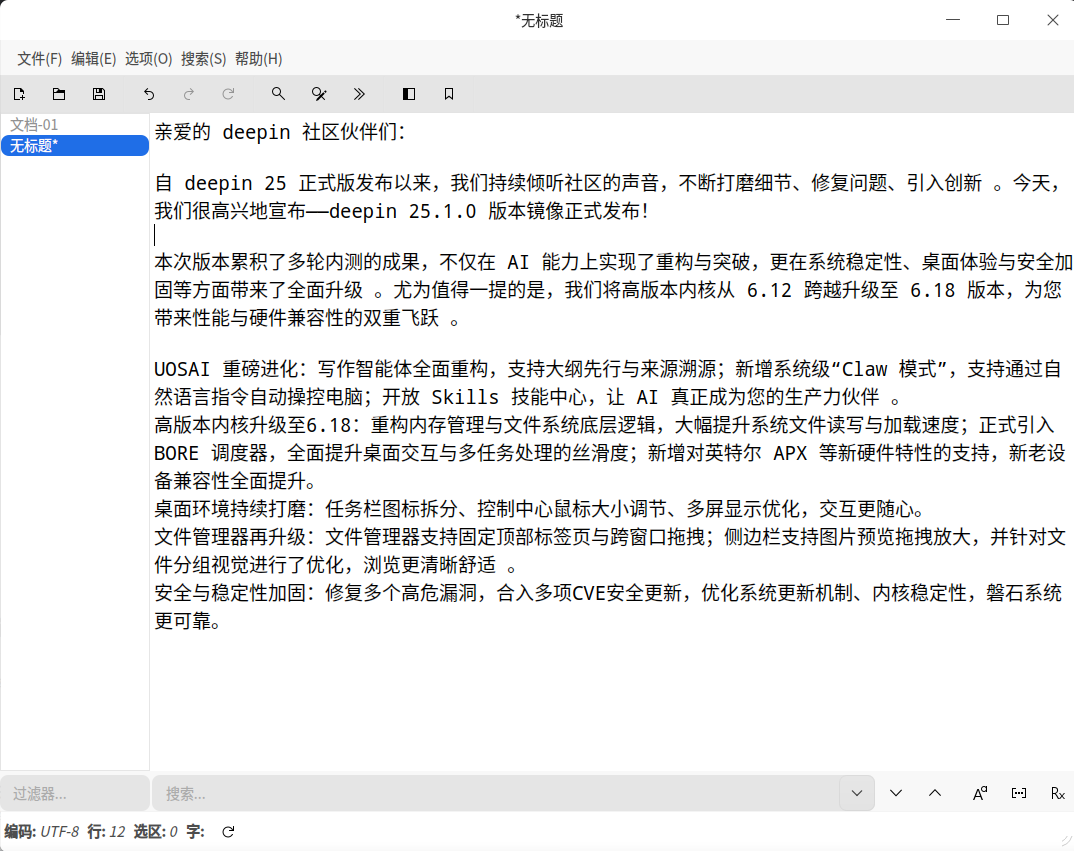Jump to the previous match with up arrow
The image size is (1074, 851).
coord(935,793)
